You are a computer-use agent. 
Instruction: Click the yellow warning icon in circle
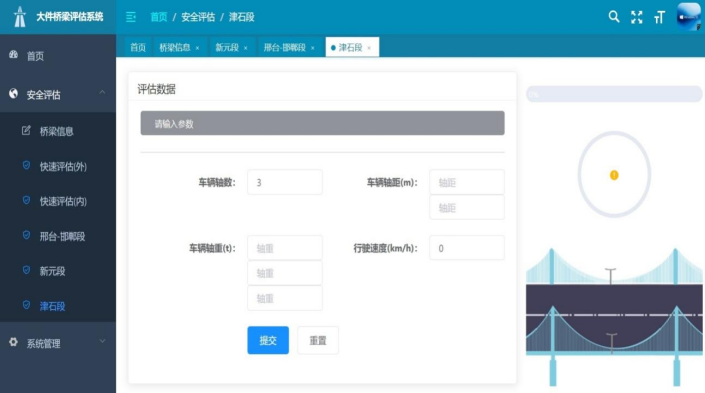[614, 175]
